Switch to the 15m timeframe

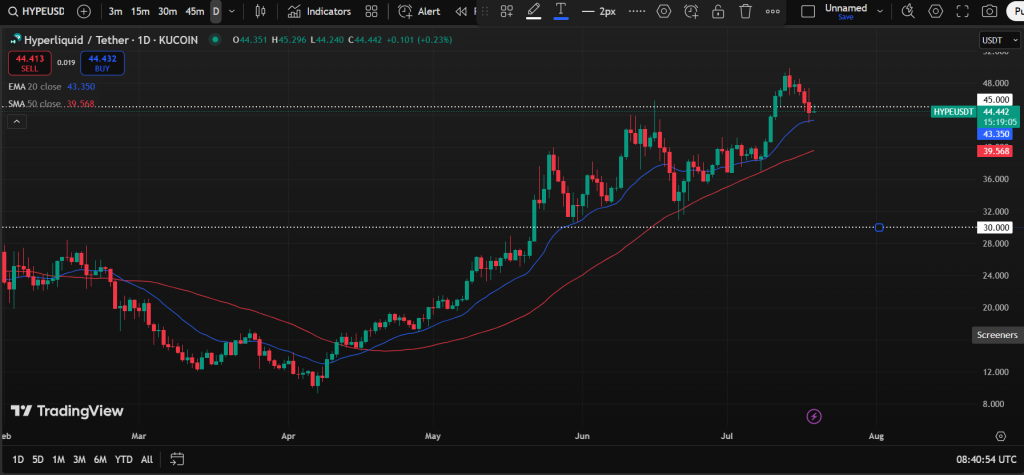tap(140, 11)
